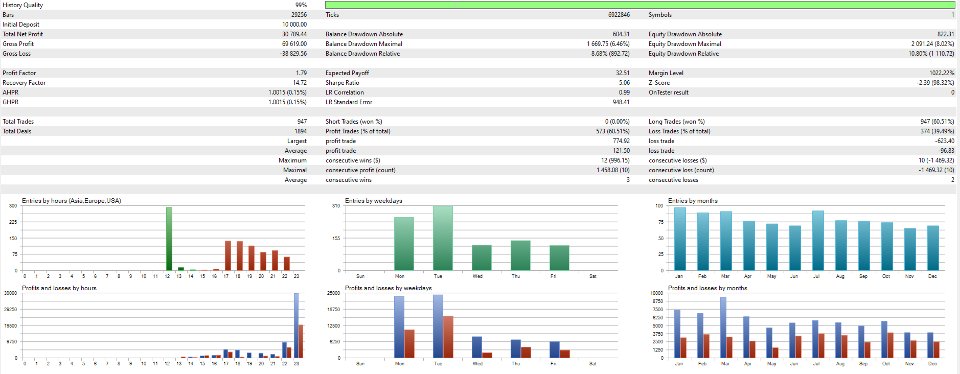This screenshot has height=374, width=960.
Task: Click the Entries by months chart title
Action: (693, 201)
